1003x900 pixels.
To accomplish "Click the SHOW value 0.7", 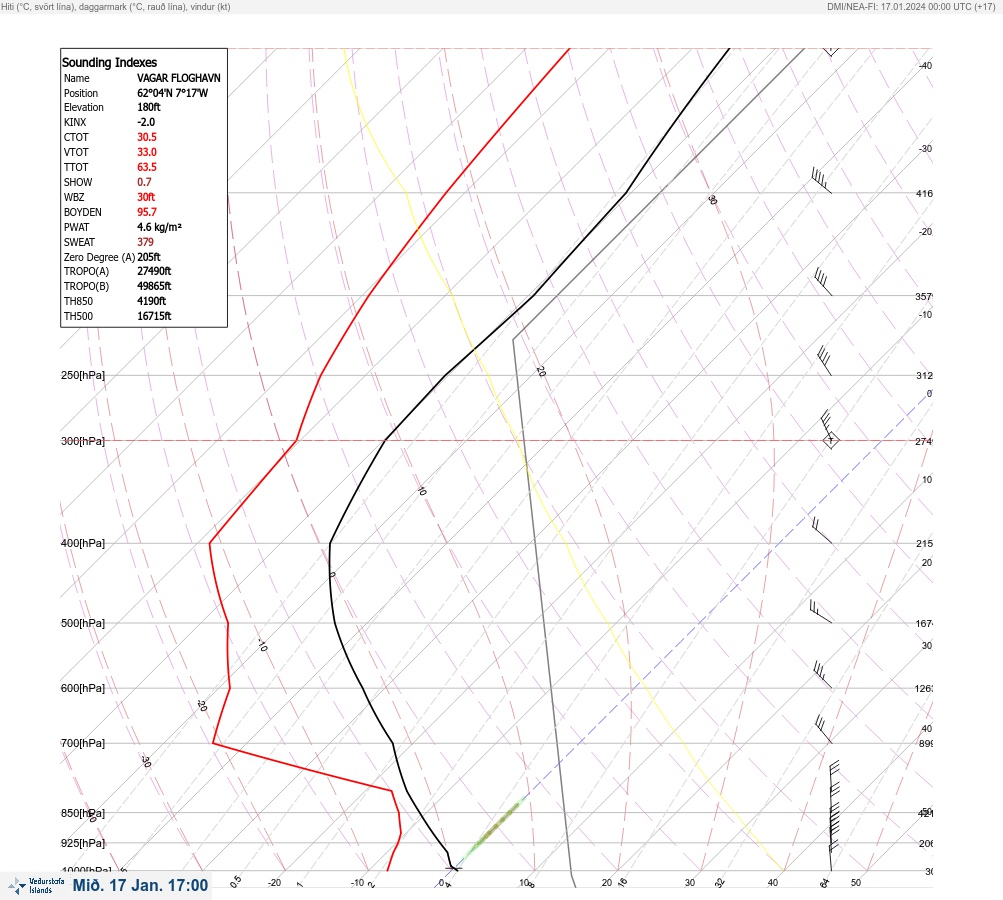I will click(144, 182).
